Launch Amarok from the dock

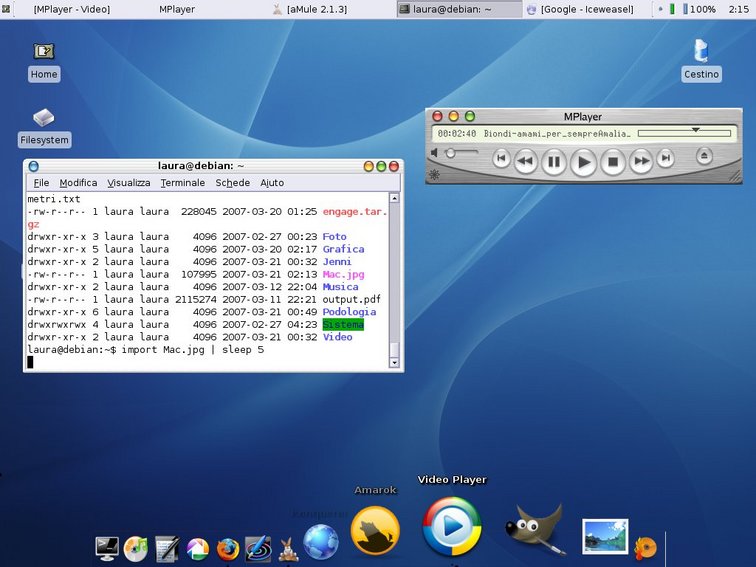375,531
